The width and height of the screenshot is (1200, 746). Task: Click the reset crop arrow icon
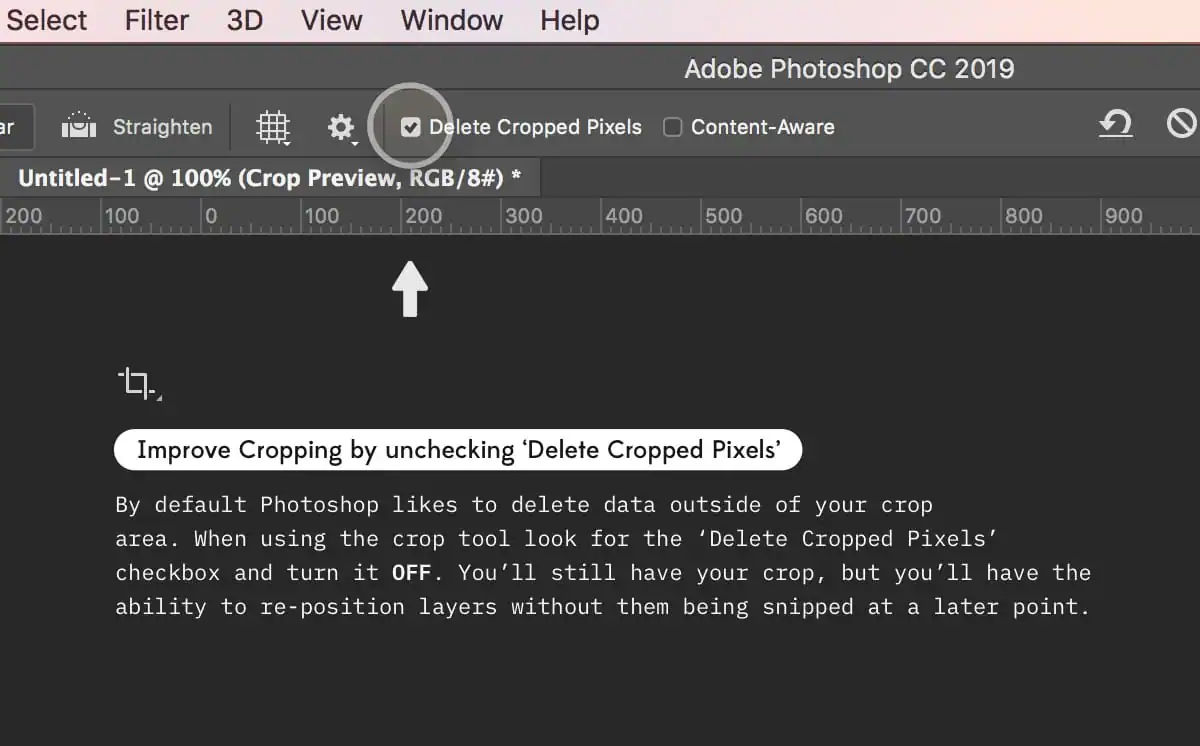[x=1115, y=124]
